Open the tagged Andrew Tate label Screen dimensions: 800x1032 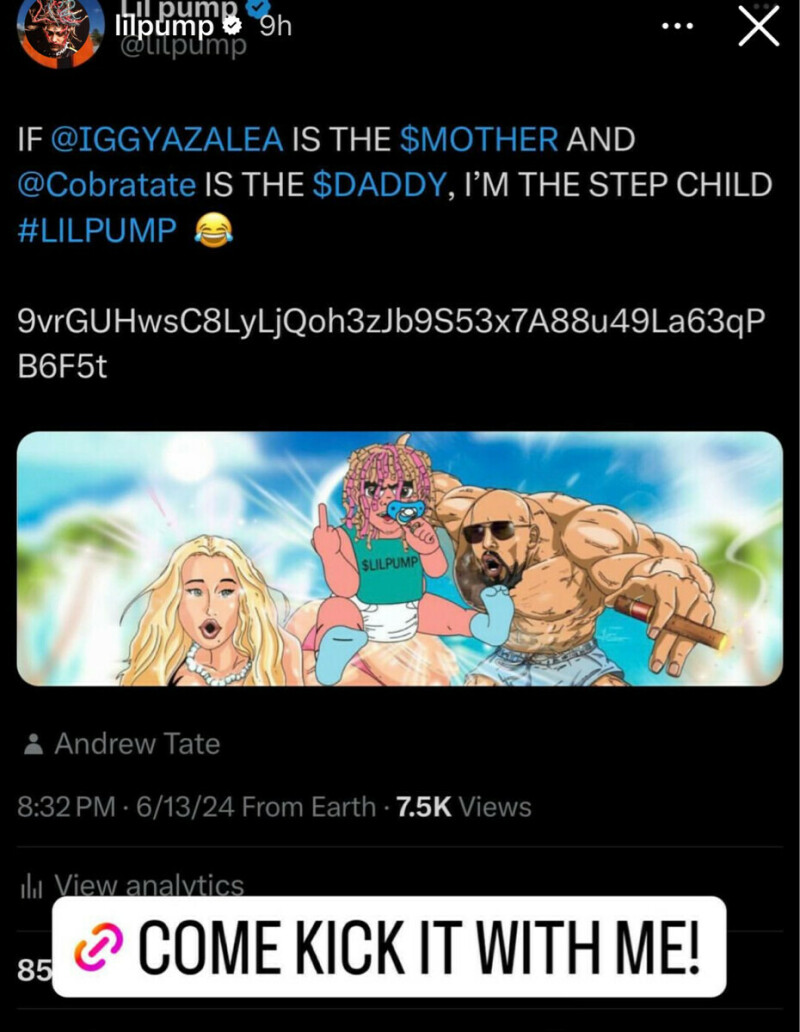(x=137, y=744)
